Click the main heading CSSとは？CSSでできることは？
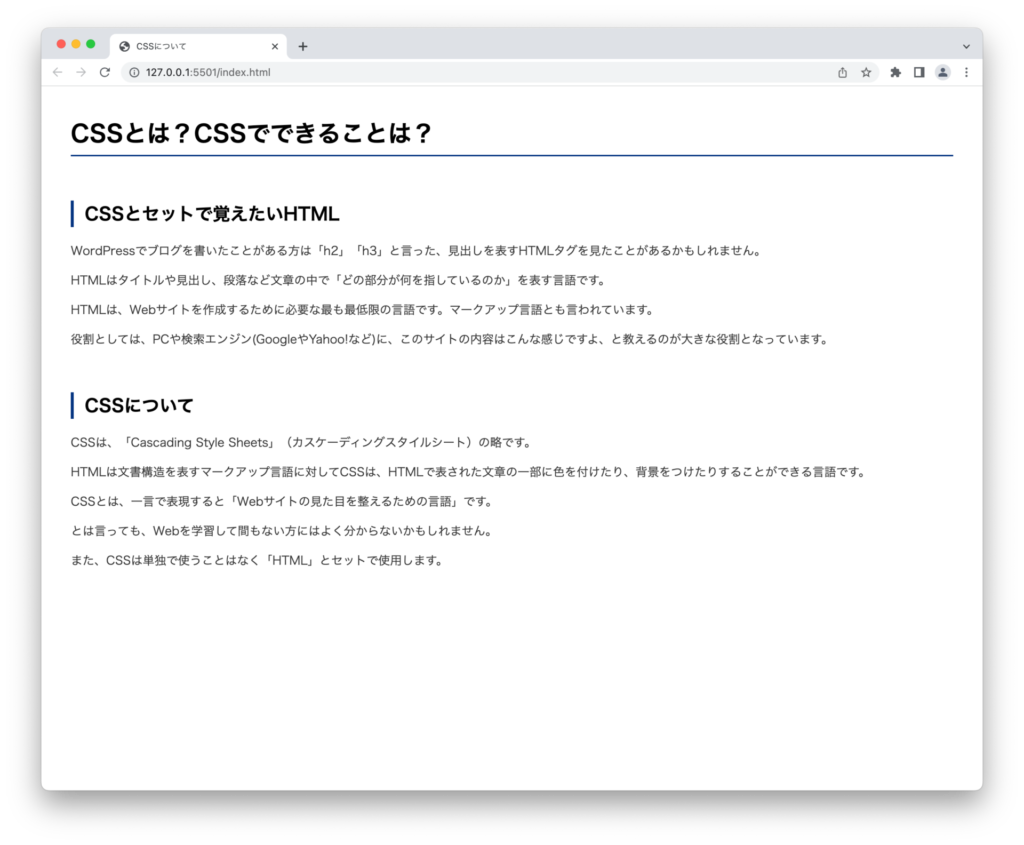Viewport: 1024px width, 845px height. [x=251, y=133]
